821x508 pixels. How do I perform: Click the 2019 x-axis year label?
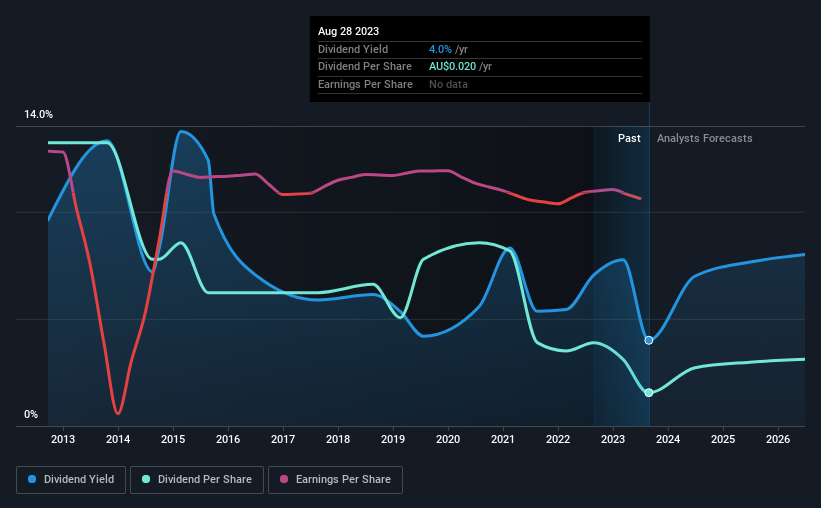pyautogui.click(x=393, y=439)
